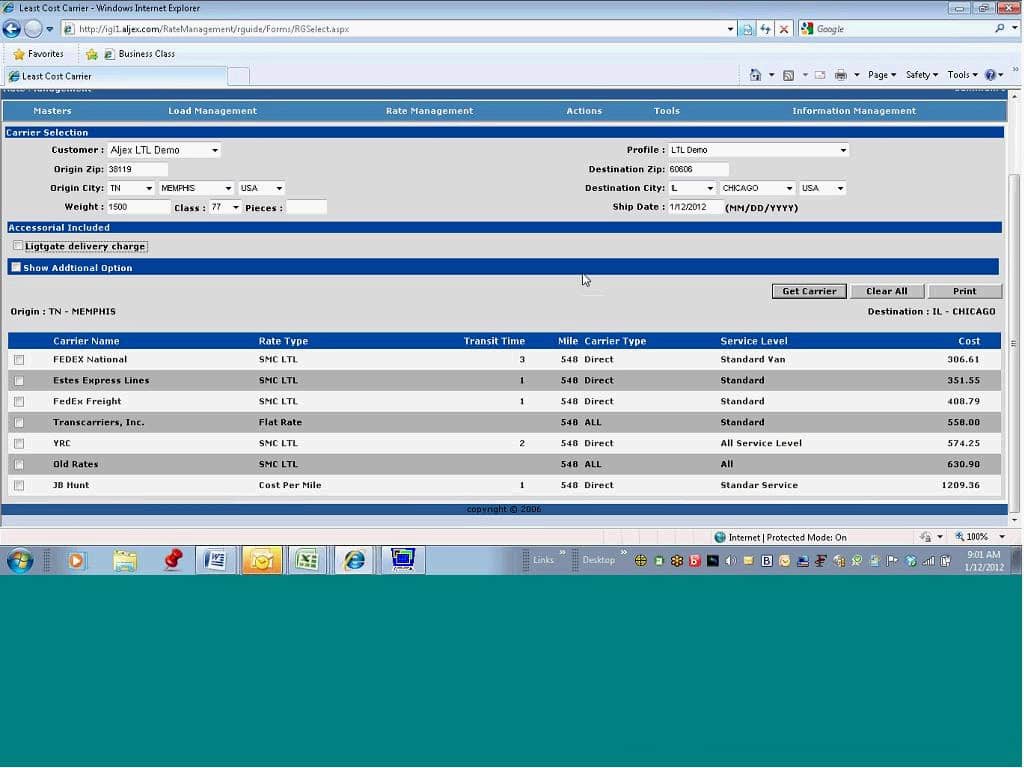Click the Destination Zip field

tap(698, 169)
